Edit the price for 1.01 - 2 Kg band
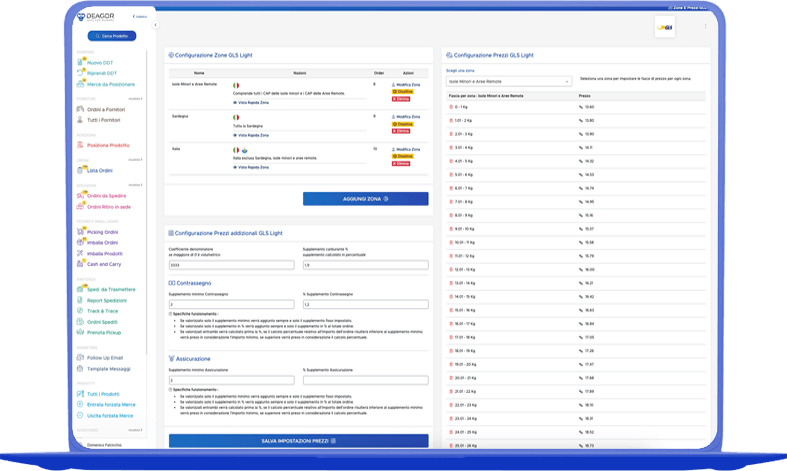The width and height of the screenshot is (787, 471). click(x=581, y=121)
